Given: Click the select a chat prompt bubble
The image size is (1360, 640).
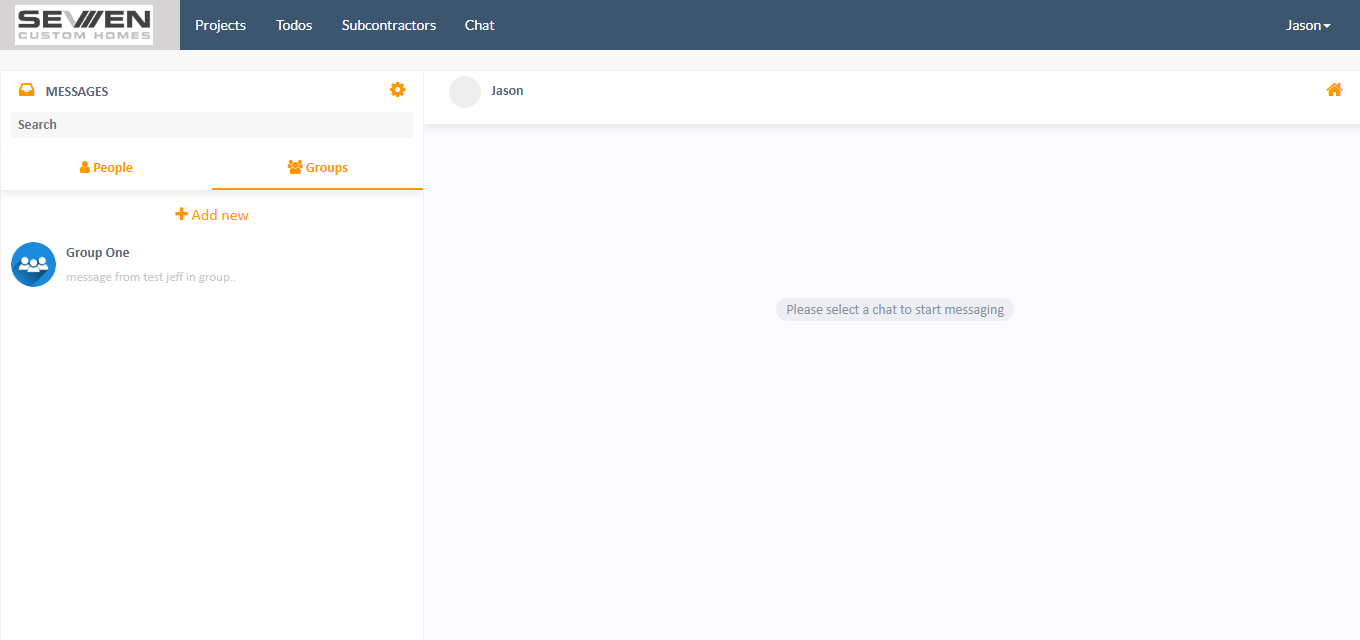Looking at the screenshot, I should tap(894, 309).
